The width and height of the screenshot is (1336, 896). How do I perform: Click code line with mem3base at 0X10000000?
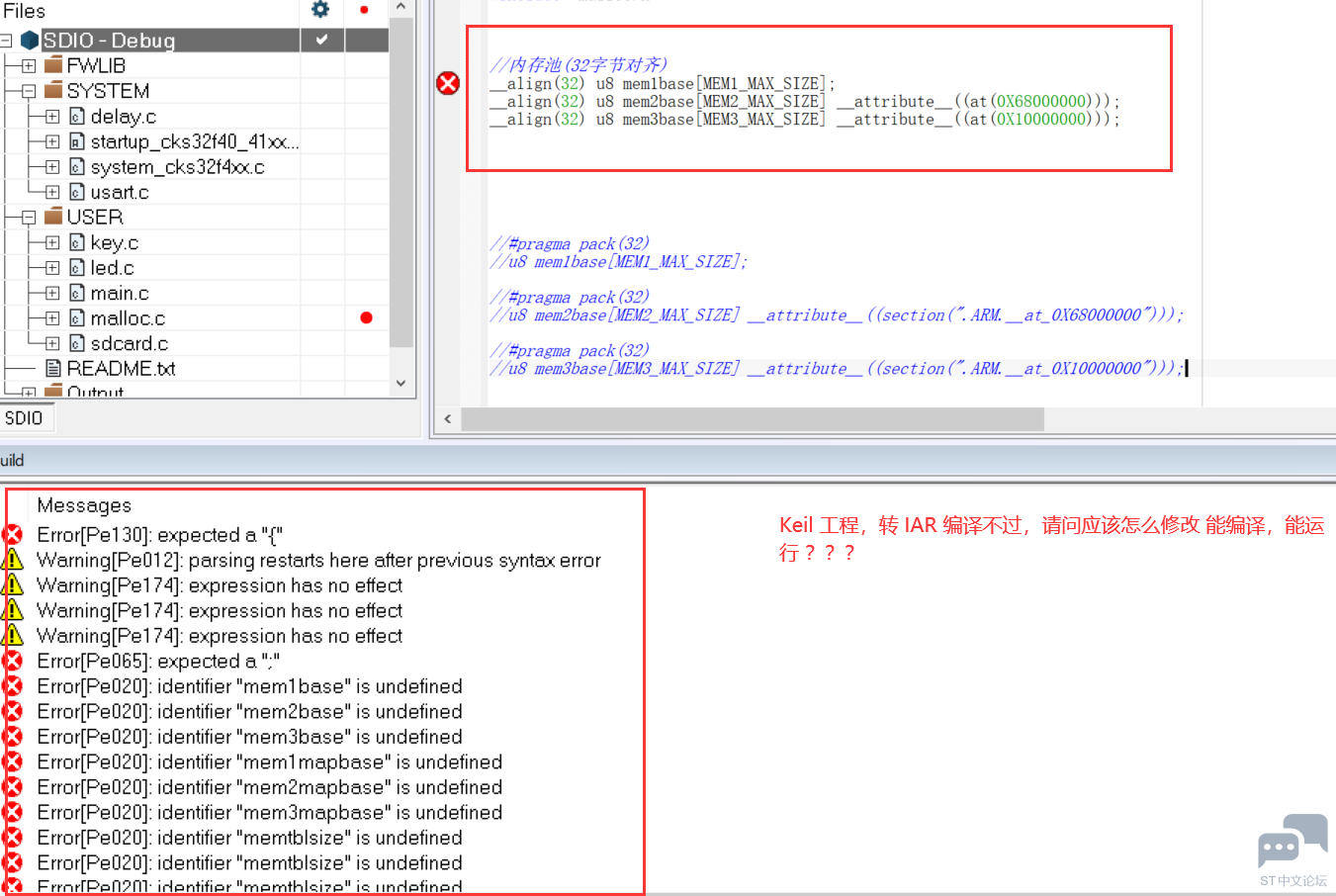point(805,119)
